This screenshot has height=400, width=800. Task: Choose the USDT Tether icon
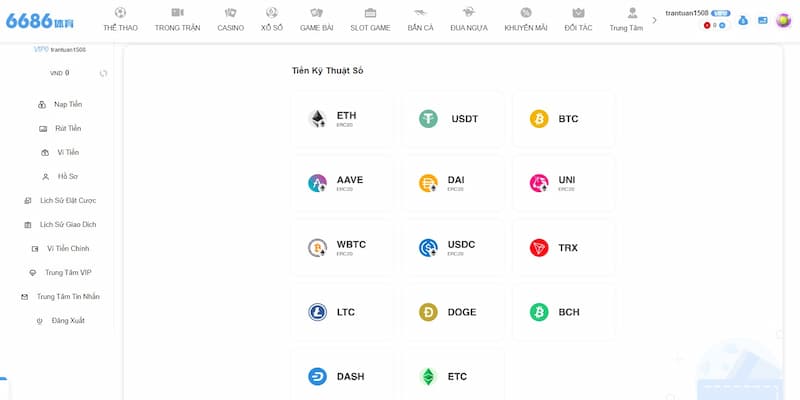pyautogui.click(x=428, y=119)
